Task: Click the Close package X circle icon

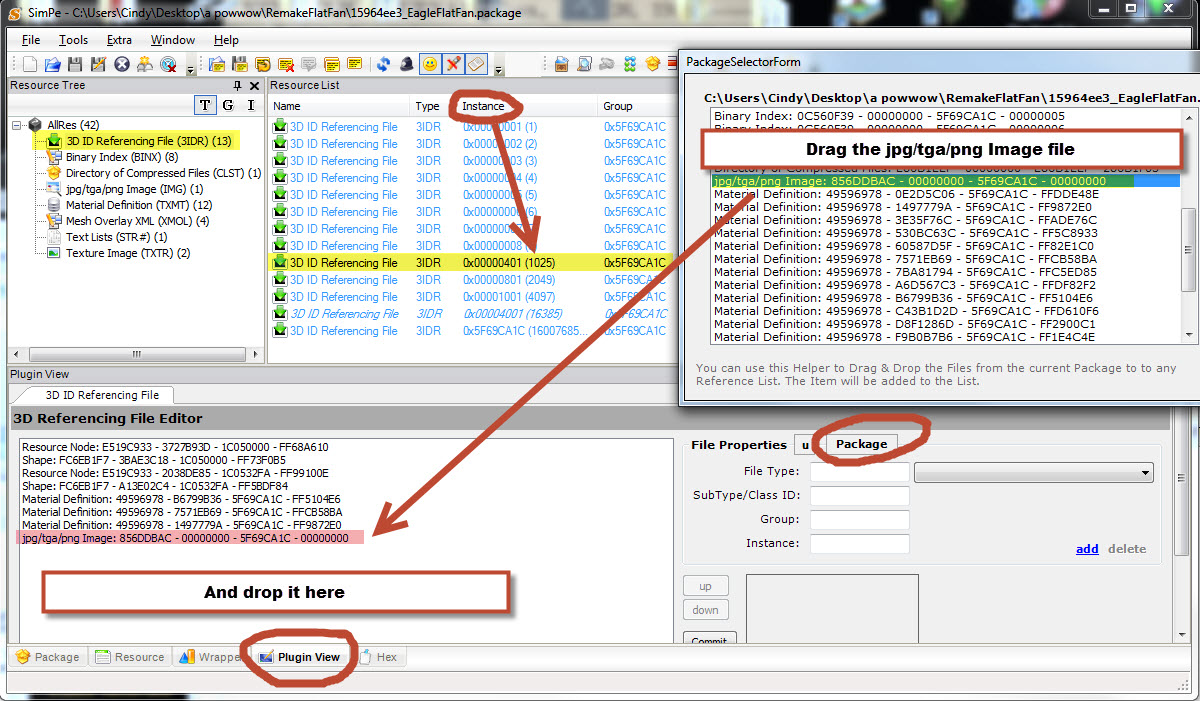Action: pyautogui.click(x=122, y=64)
